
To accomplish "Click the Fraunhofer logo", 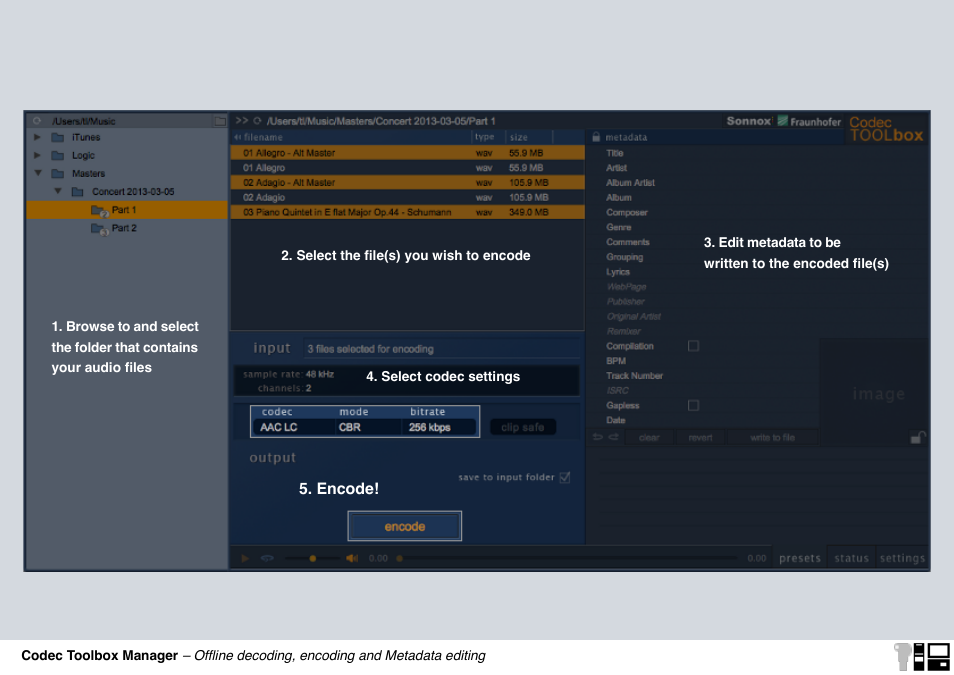I will (x=809, y=121).
